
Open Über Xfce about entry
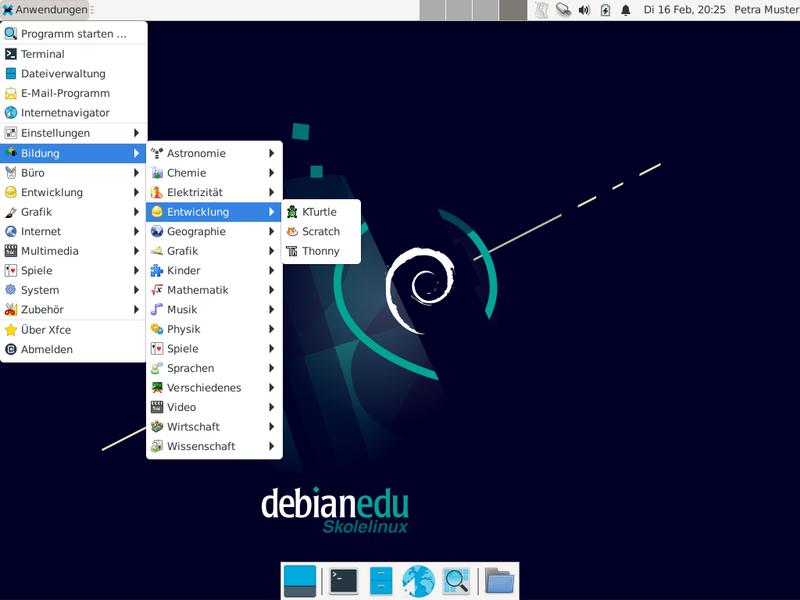[73, 330]
